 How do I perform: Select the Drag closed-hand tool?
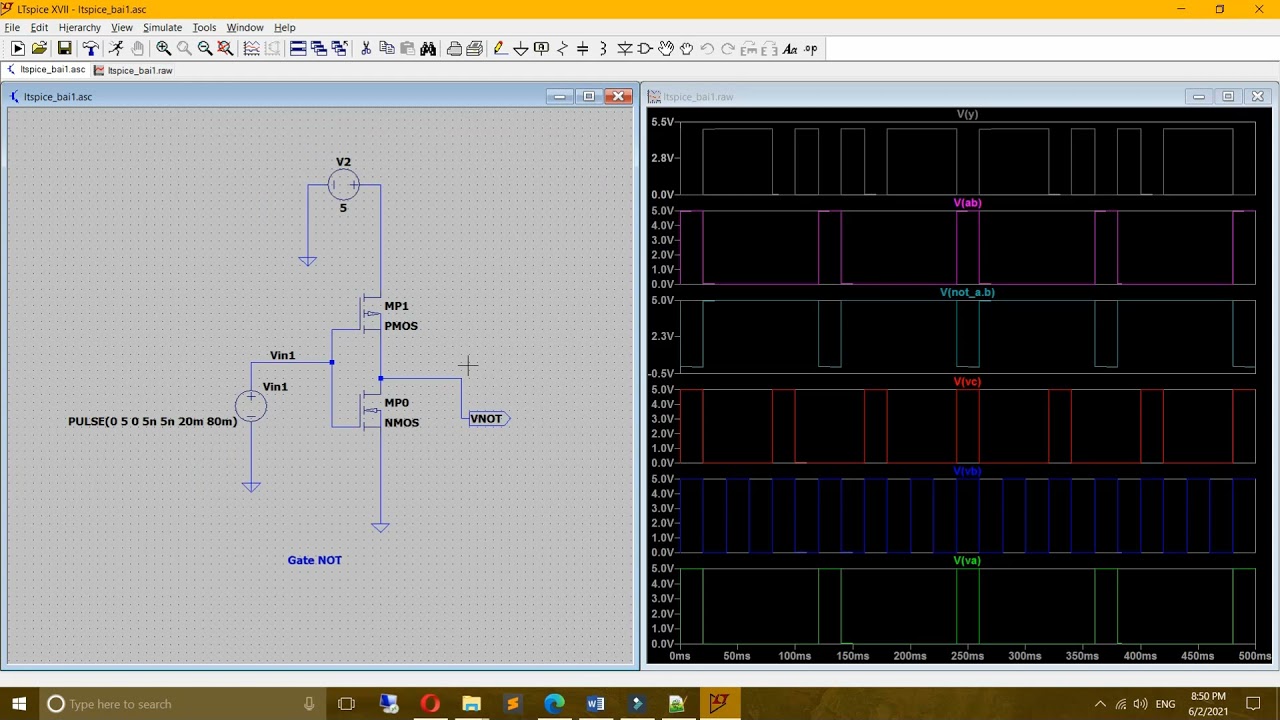tap(686, 49)
